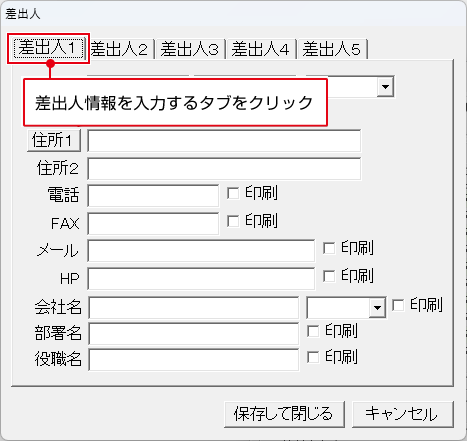Click the 住所1 button

point(54,140)
